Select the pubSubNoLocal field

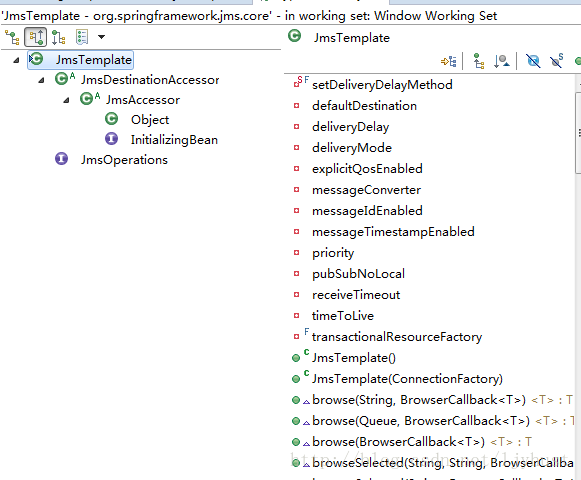click(358, 274)
